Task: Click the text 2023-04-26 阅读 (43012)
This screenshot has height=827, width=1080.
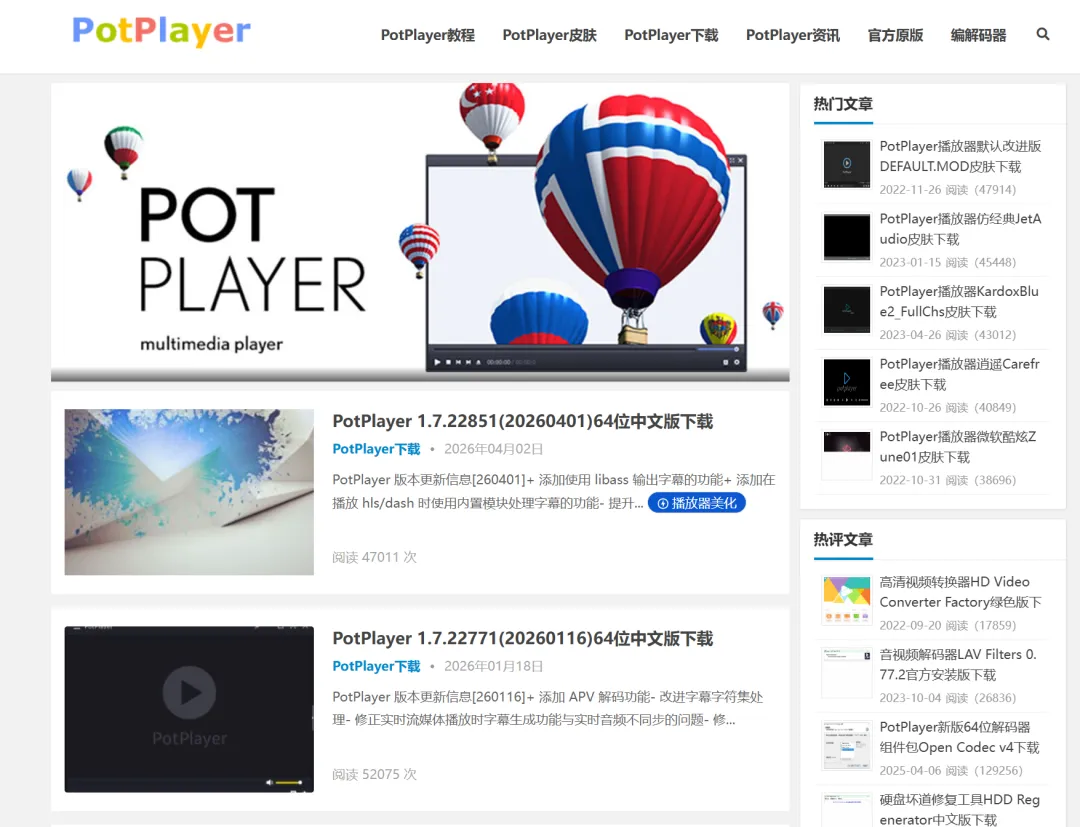Action: pyautogui.click(x=948, y=335)
